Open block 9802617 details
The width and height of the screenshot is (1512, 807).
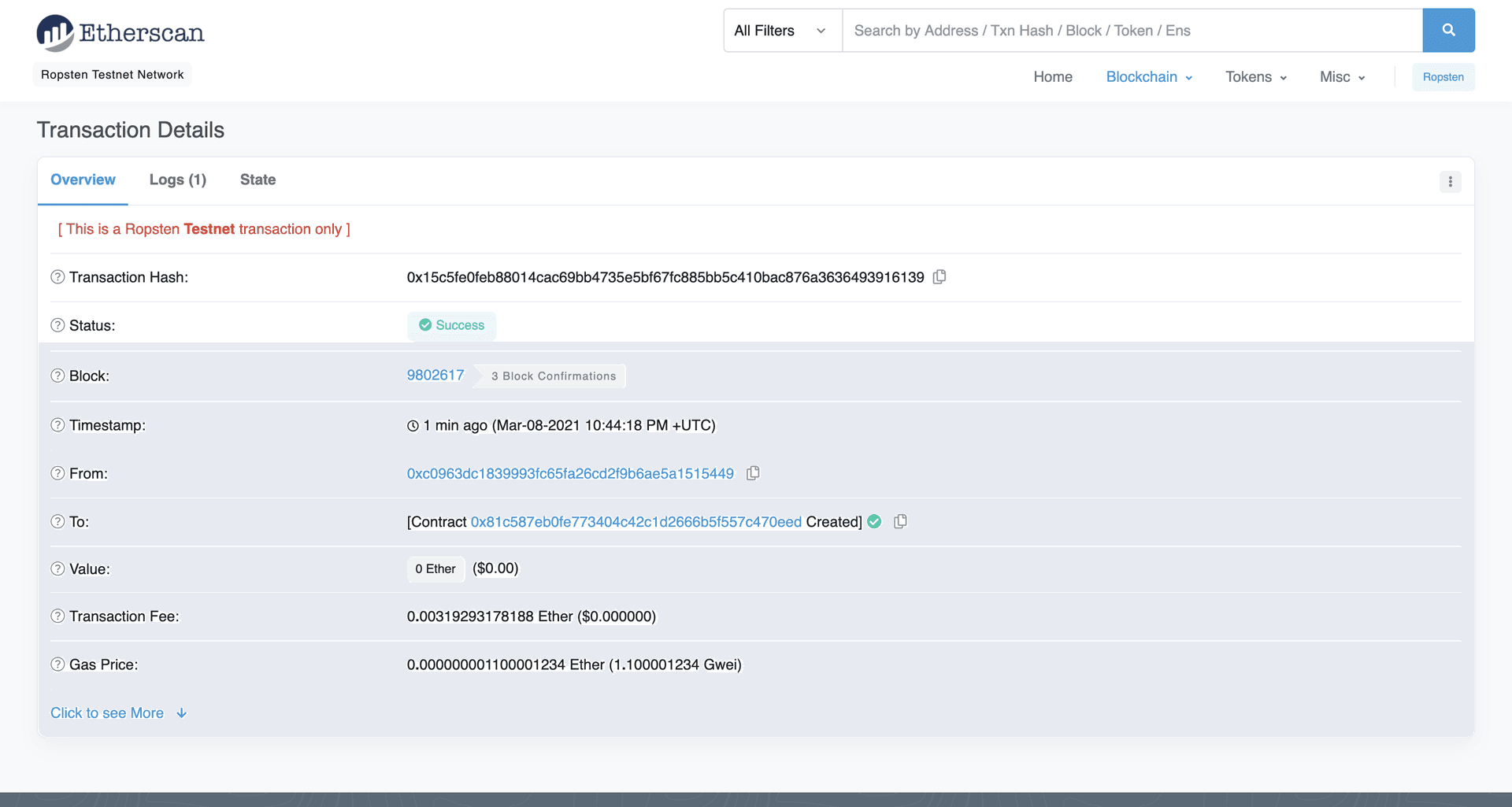coord(435,375)
